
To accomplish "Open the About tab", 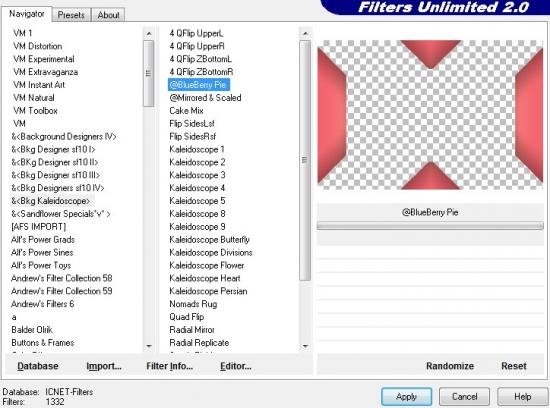I will (108, 15).
